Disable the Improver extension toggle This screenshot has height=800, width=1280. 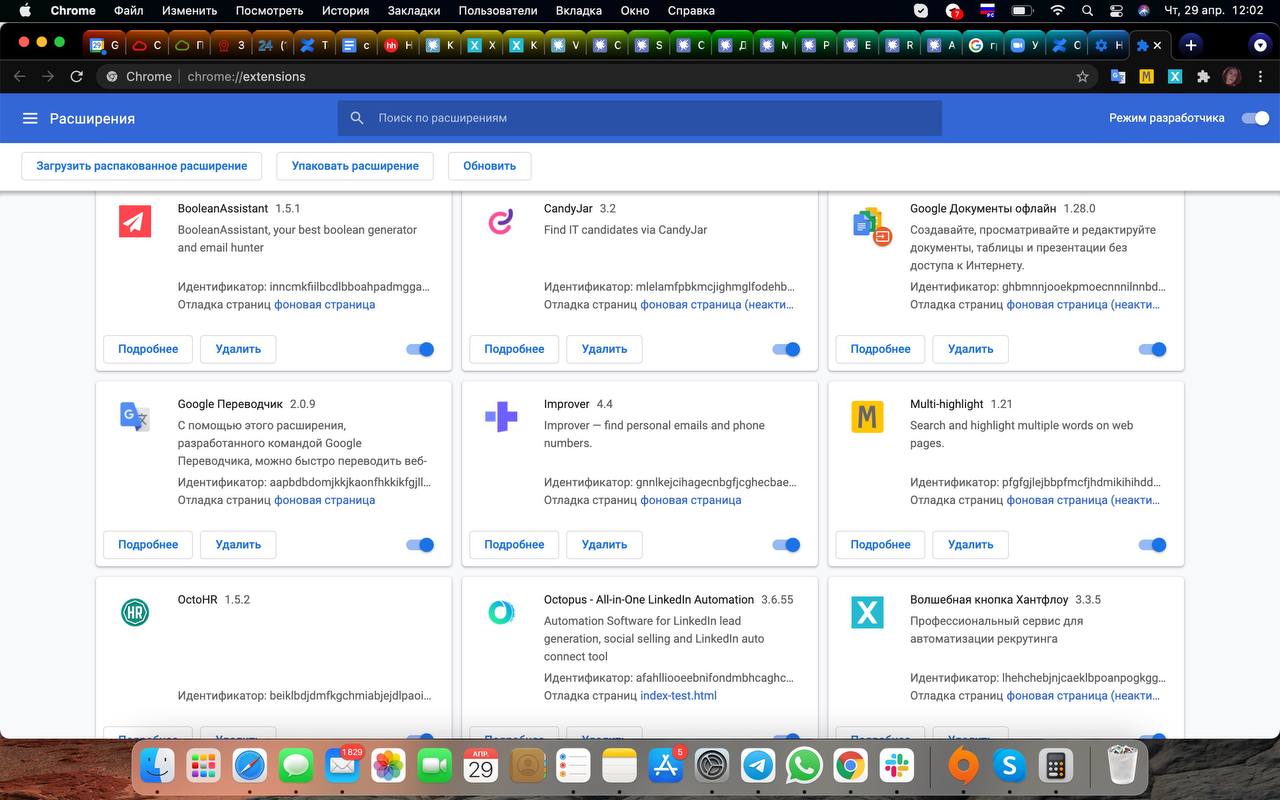coord(786,544)
